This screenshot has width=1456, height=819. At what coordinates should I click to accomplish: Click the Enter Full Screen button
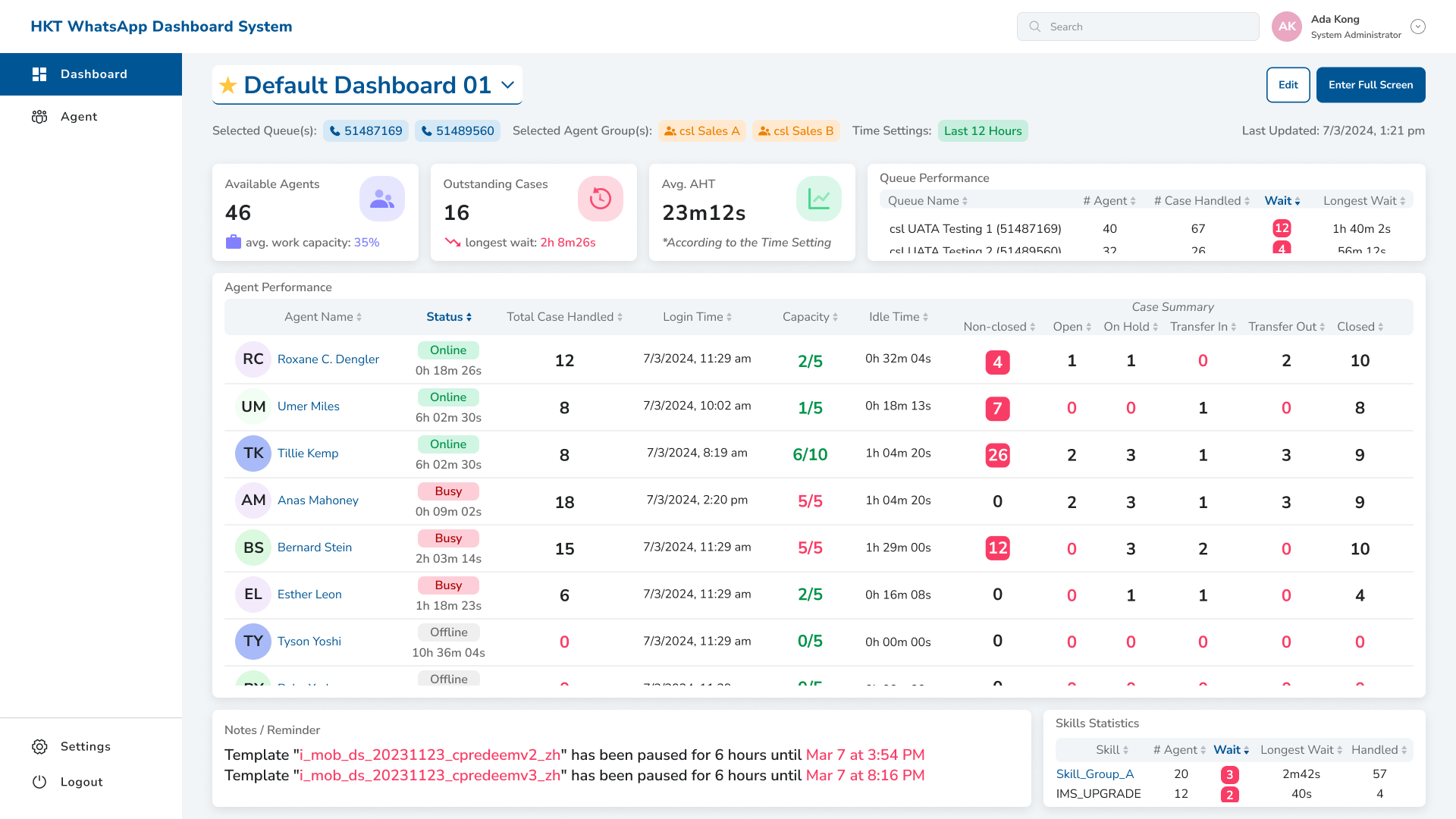(x=1370, y=85)
